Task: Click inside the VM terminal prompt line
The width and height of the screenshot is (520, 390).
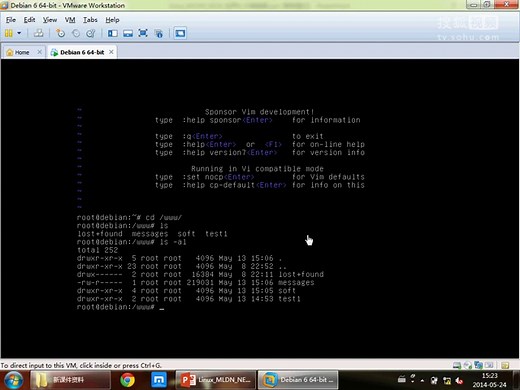Action: pyautogui.click(x=120, y=307)
